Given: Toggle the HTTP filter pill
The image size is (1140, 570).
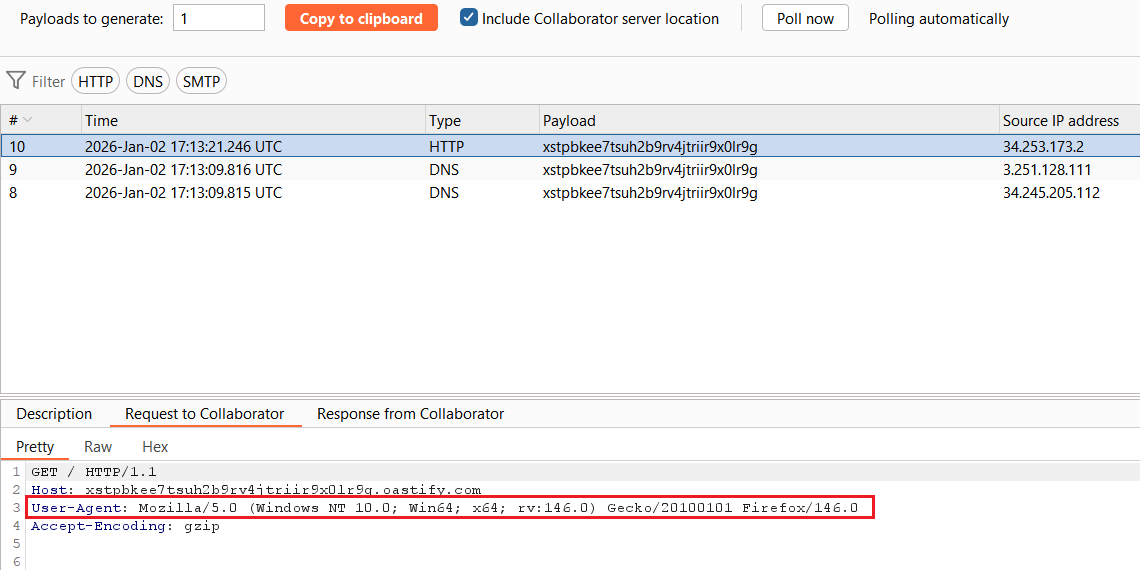Looking at the screenshot, I should (96, 81).
